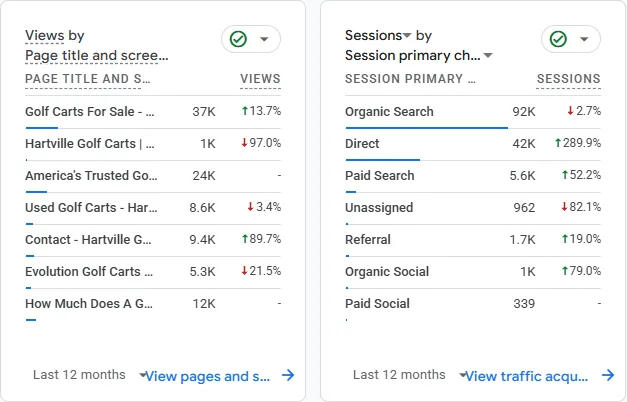This screenshot has height=402, width=627.
Task: Click 52.2% increase value
Action: (581, 175)
